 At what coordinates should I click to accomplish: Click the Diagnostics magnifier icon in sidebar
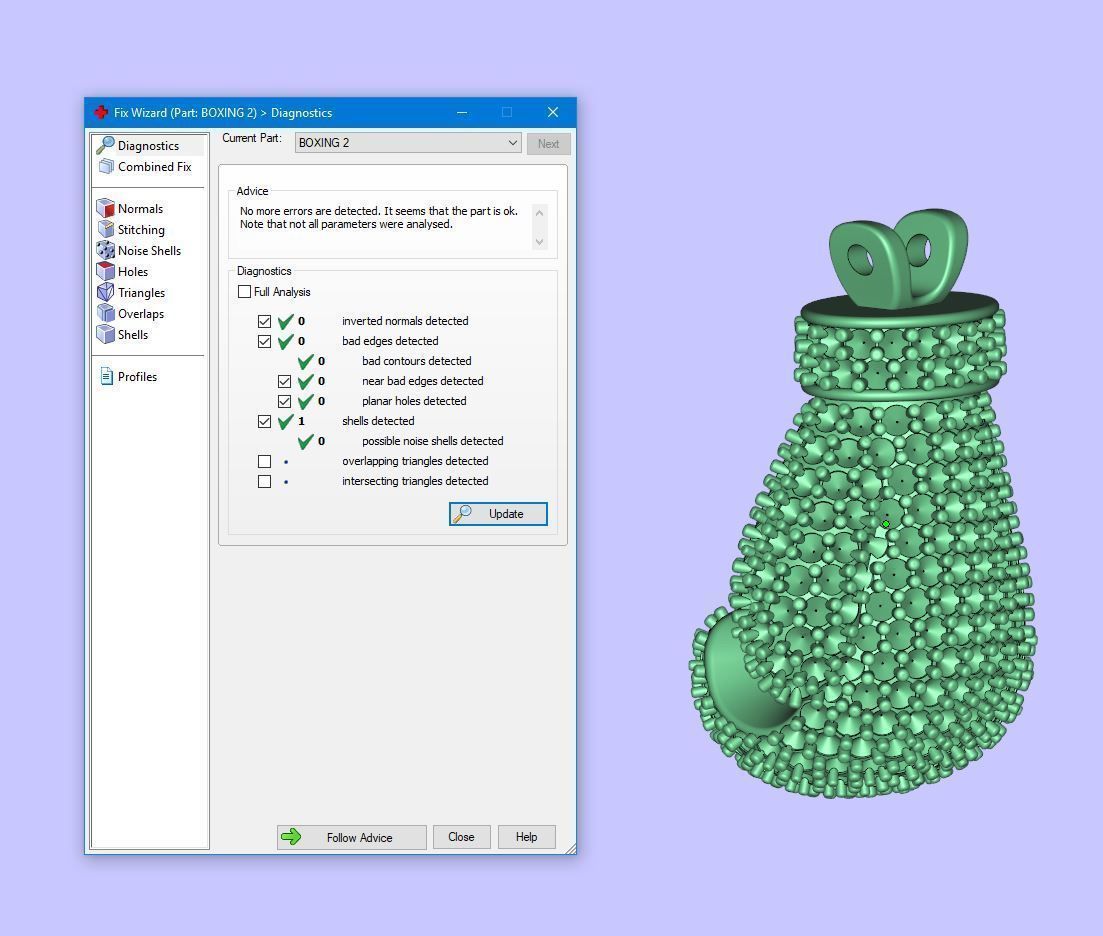point(106,145)
